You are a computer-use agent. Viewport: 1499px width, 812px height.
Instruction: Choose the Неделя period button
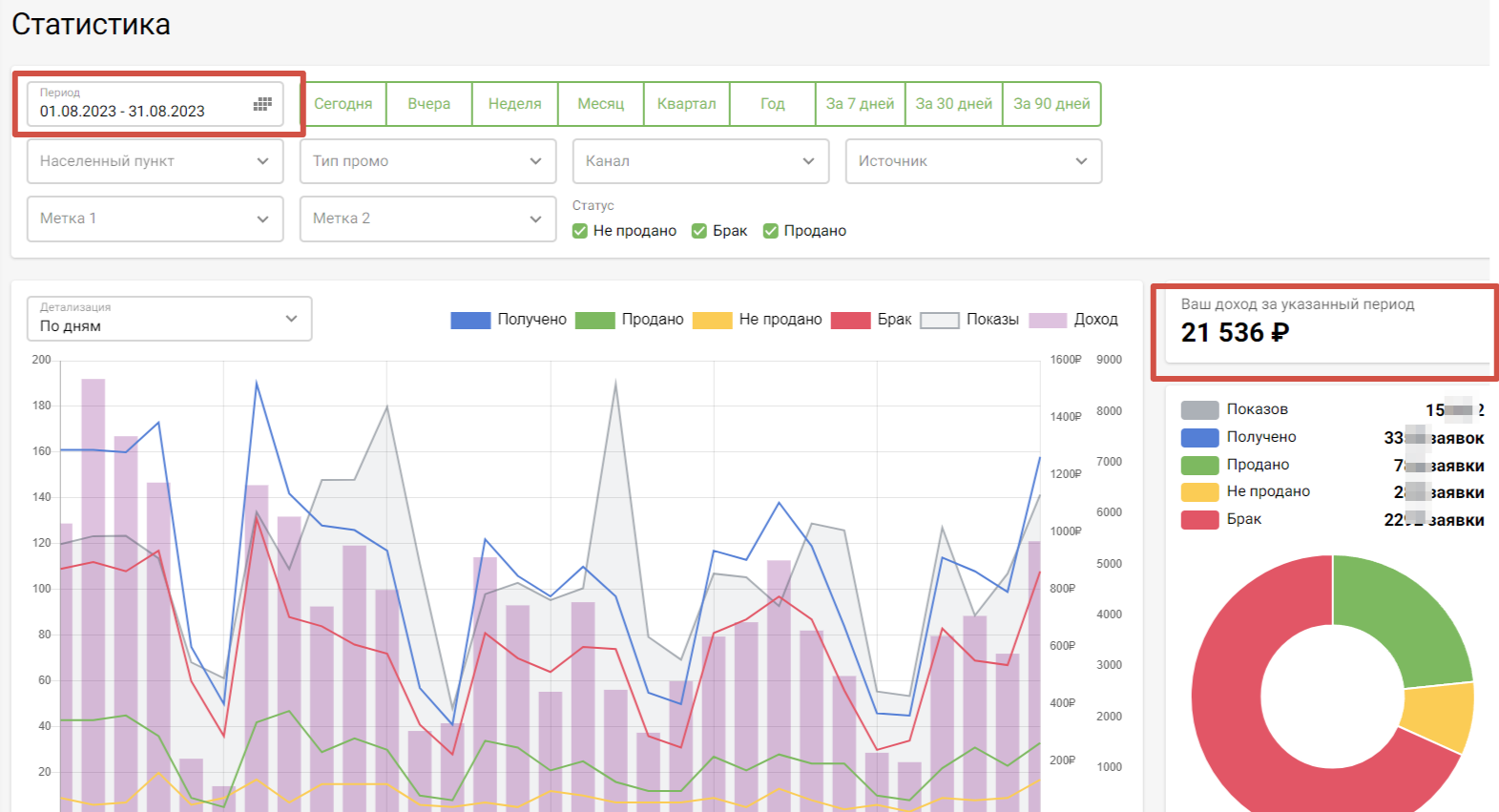click(x=514, y=104)
